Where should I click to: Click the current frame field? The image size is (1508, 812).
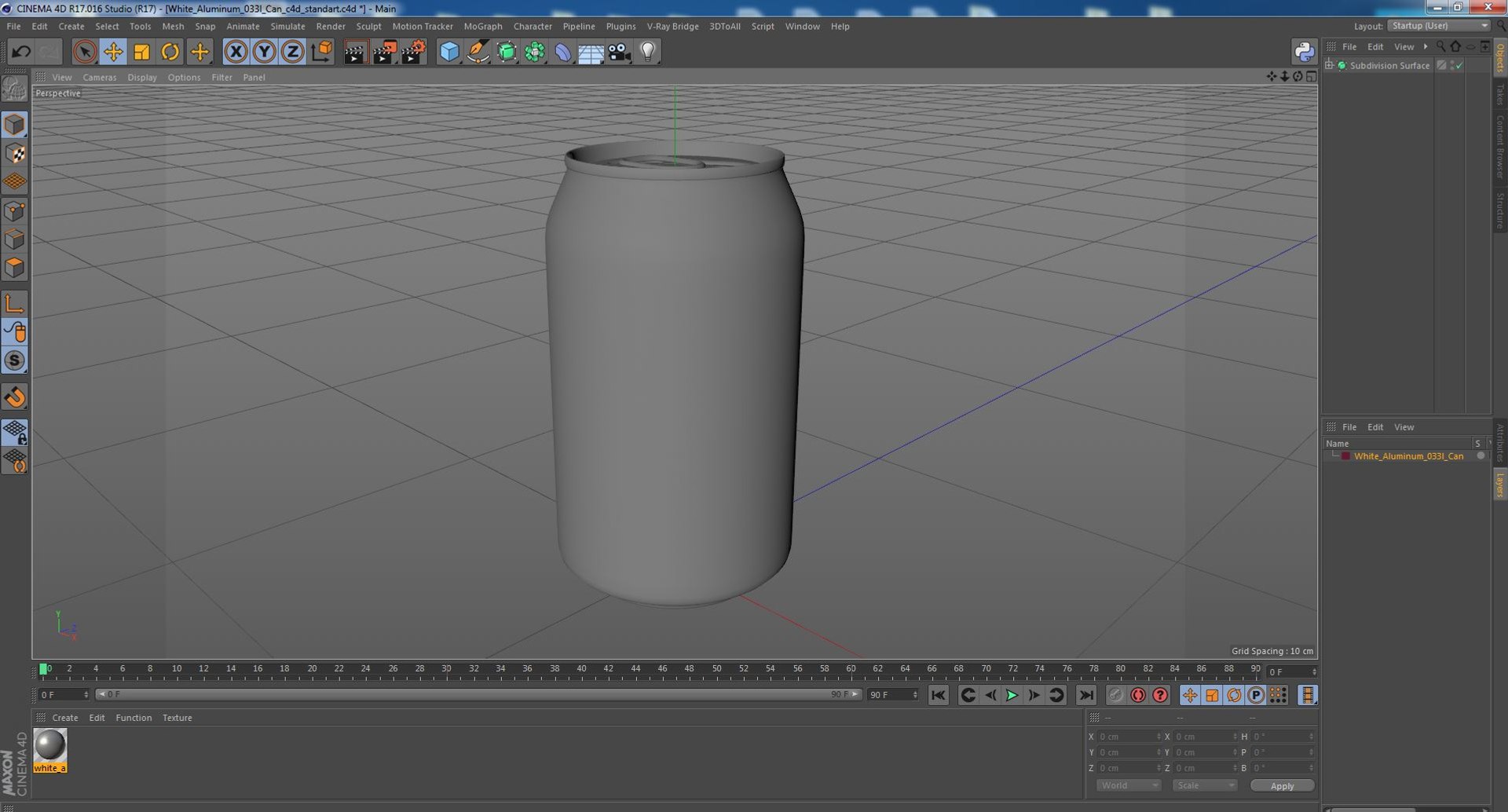(1291, 671)
